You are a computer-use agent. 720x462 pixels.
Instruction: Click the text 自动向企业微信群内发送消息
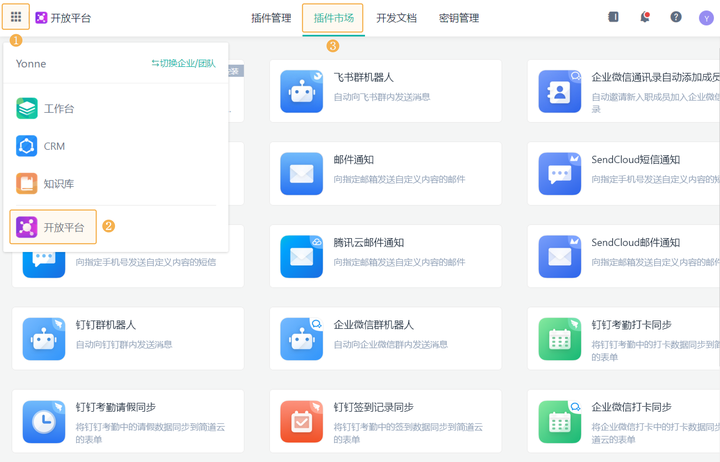[x=390, y=344]
